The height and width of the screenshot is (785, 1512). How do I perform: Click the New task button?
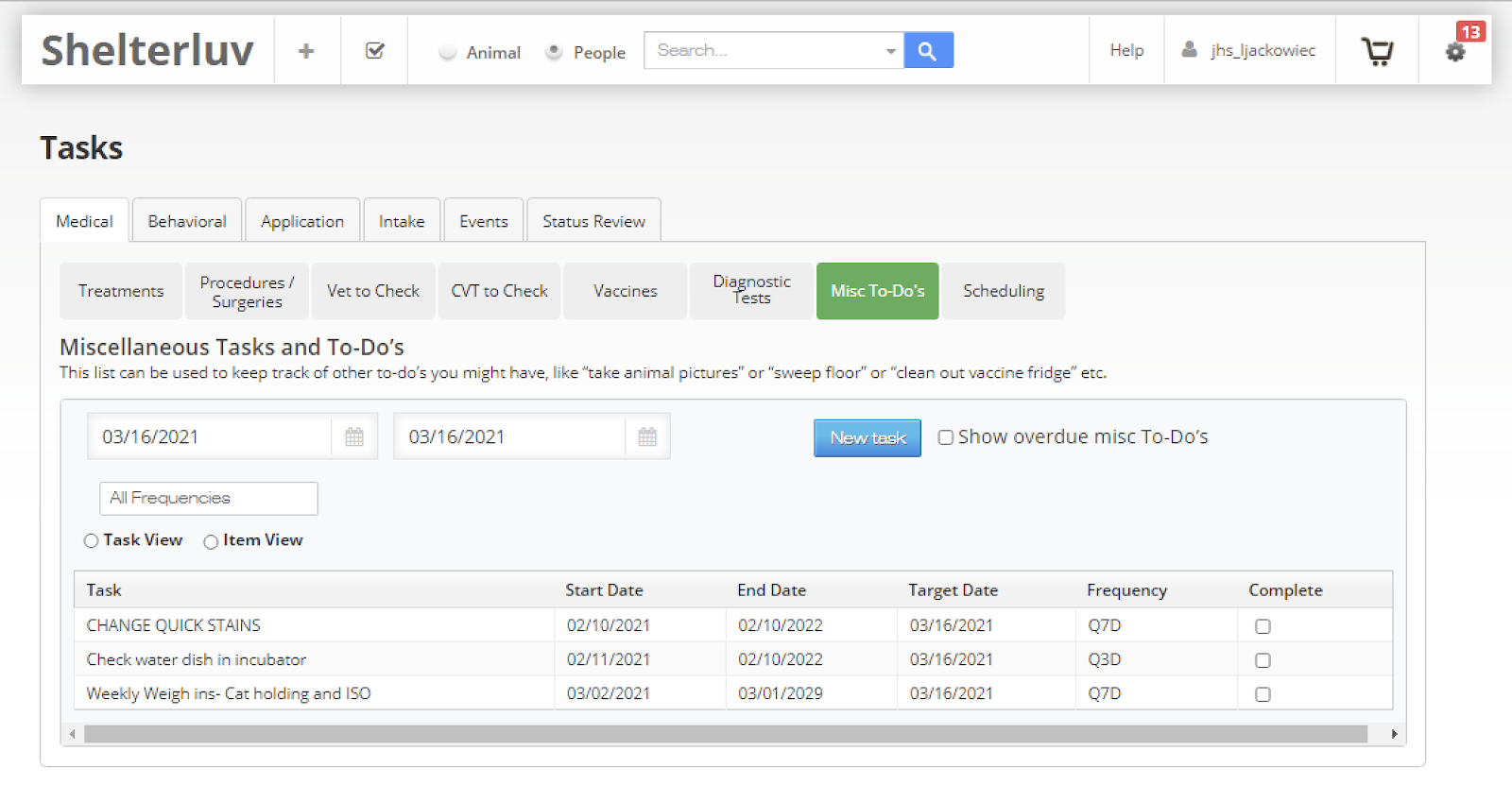867,438
